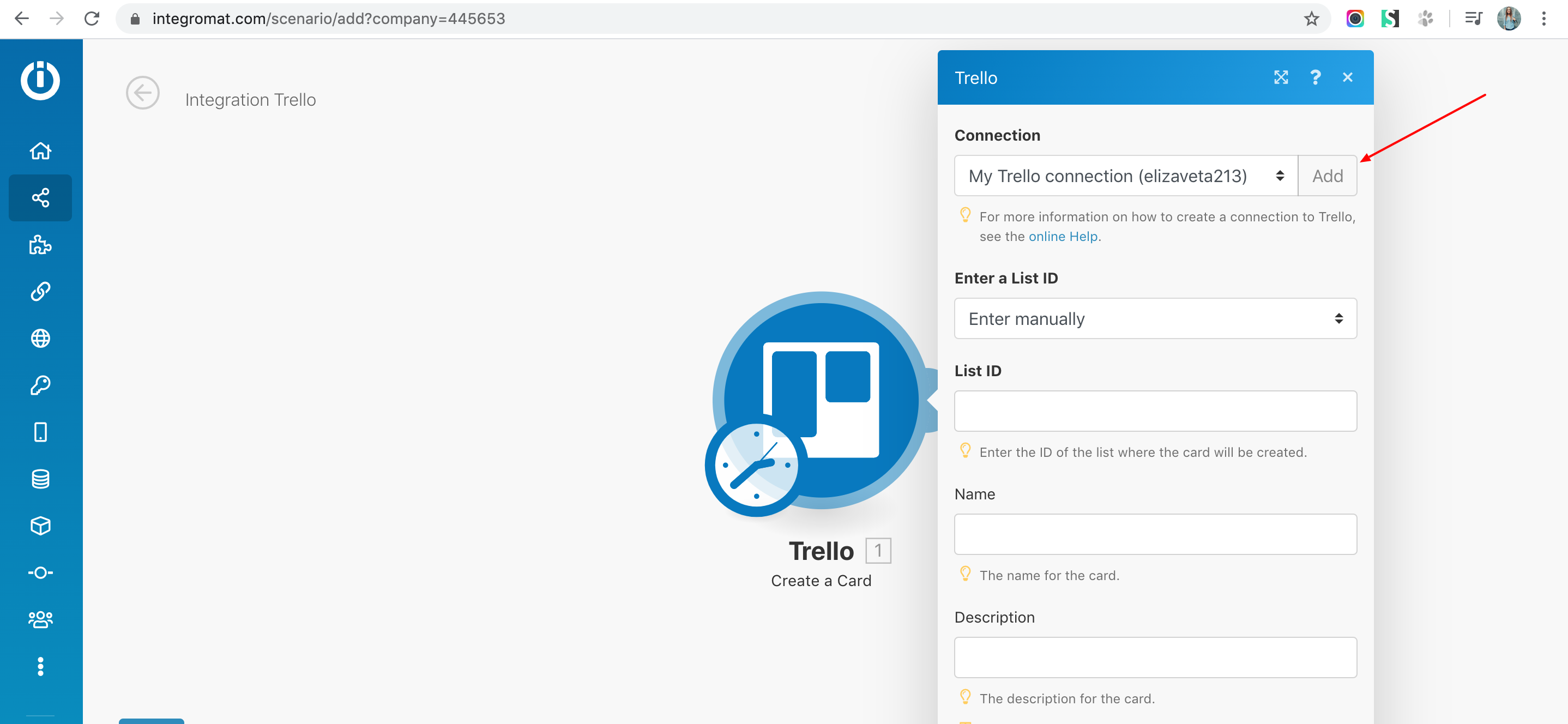Follow the online Help link
Viewport: 1568px width, 724px height.
point(1063,236)
